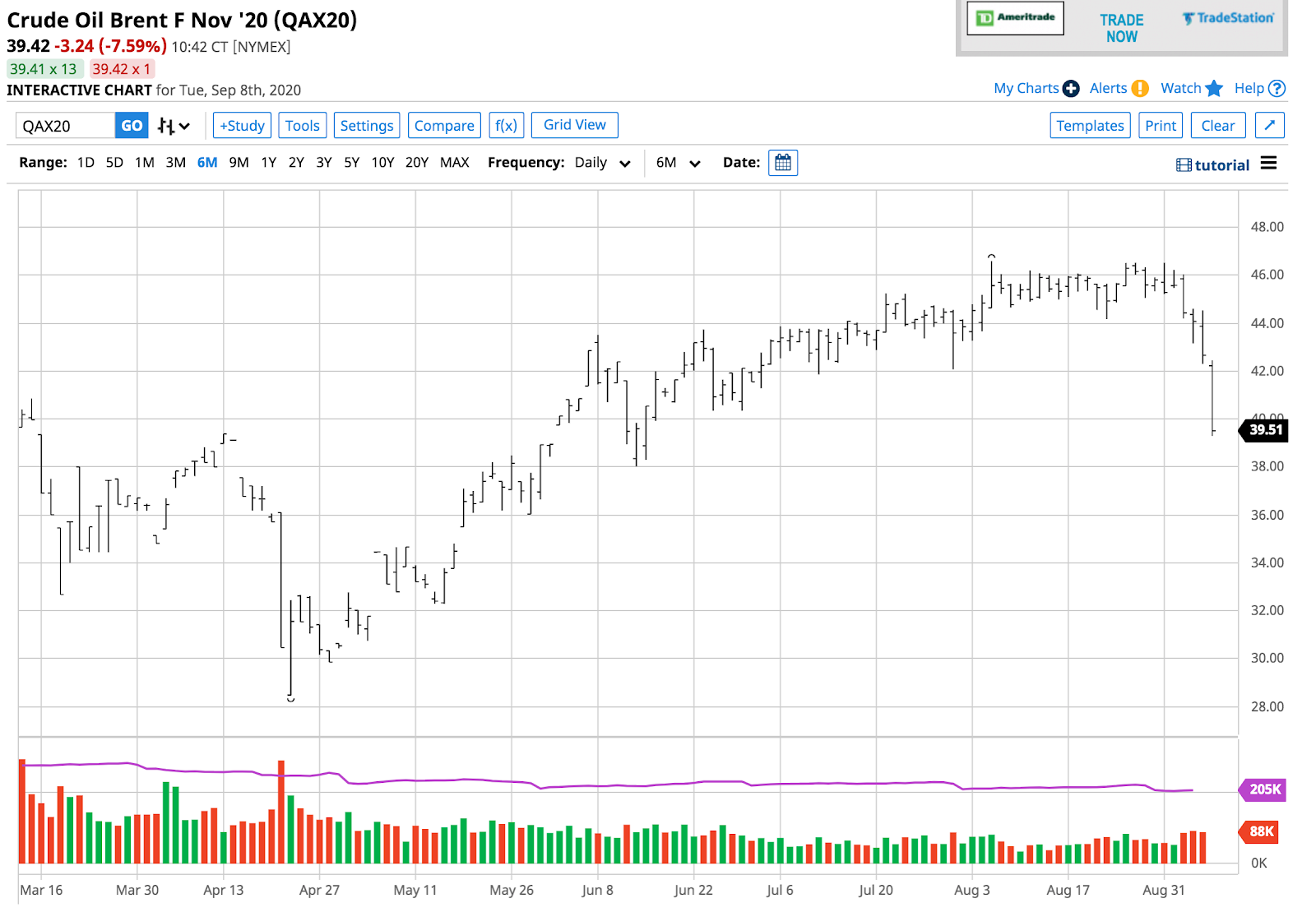Screen dimensions: 1316x912
Task: Select the 9M range
Action: [x=239, y=163]
